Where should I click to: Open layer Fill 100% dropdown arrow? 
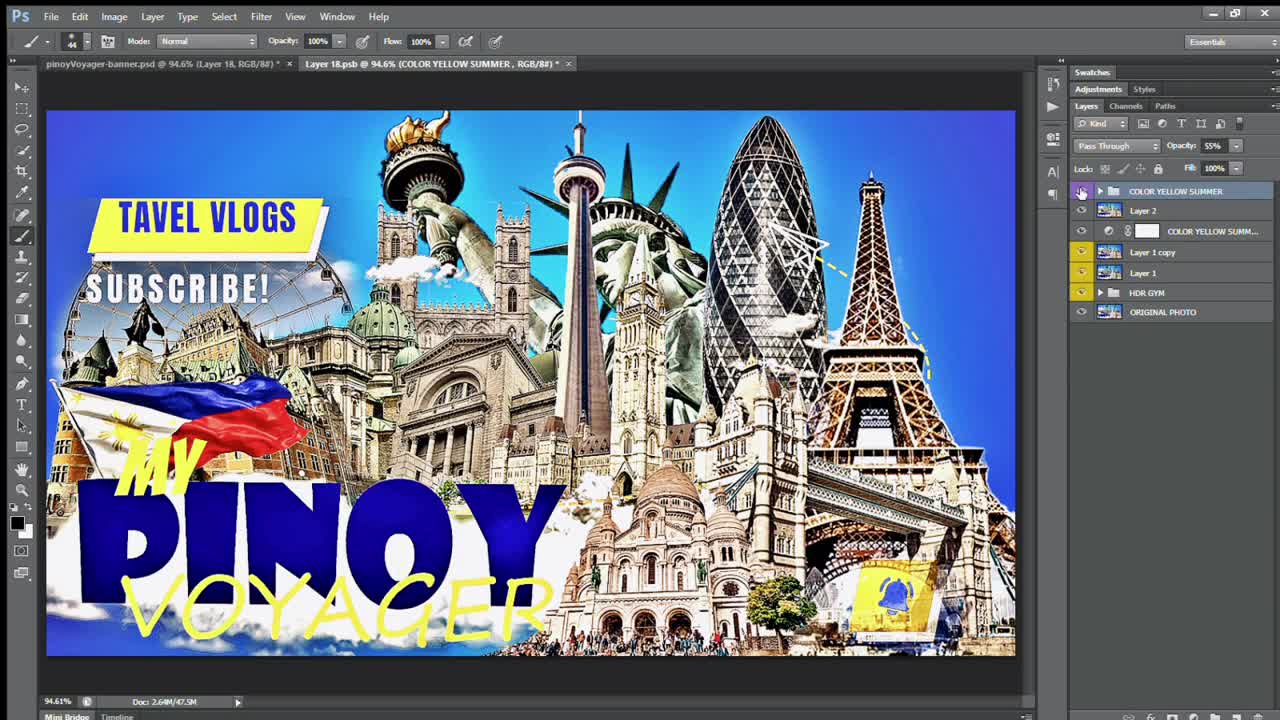tap(1236, 168)
